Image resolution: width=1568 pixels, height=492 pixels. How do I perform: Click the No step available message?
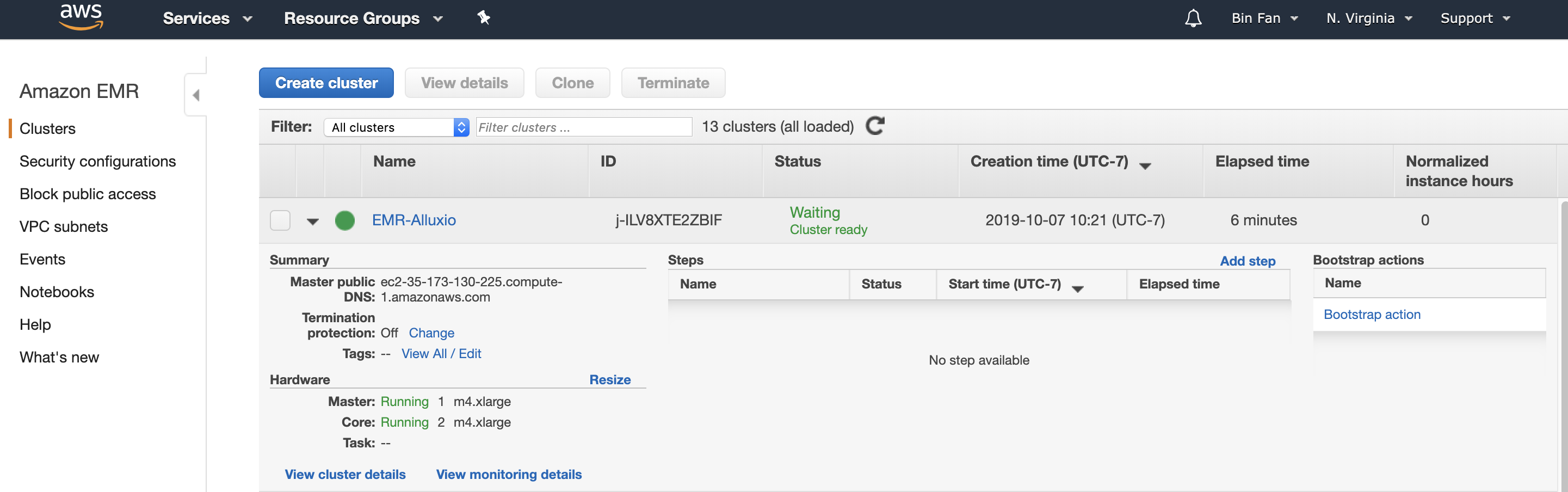pos(979,360)
